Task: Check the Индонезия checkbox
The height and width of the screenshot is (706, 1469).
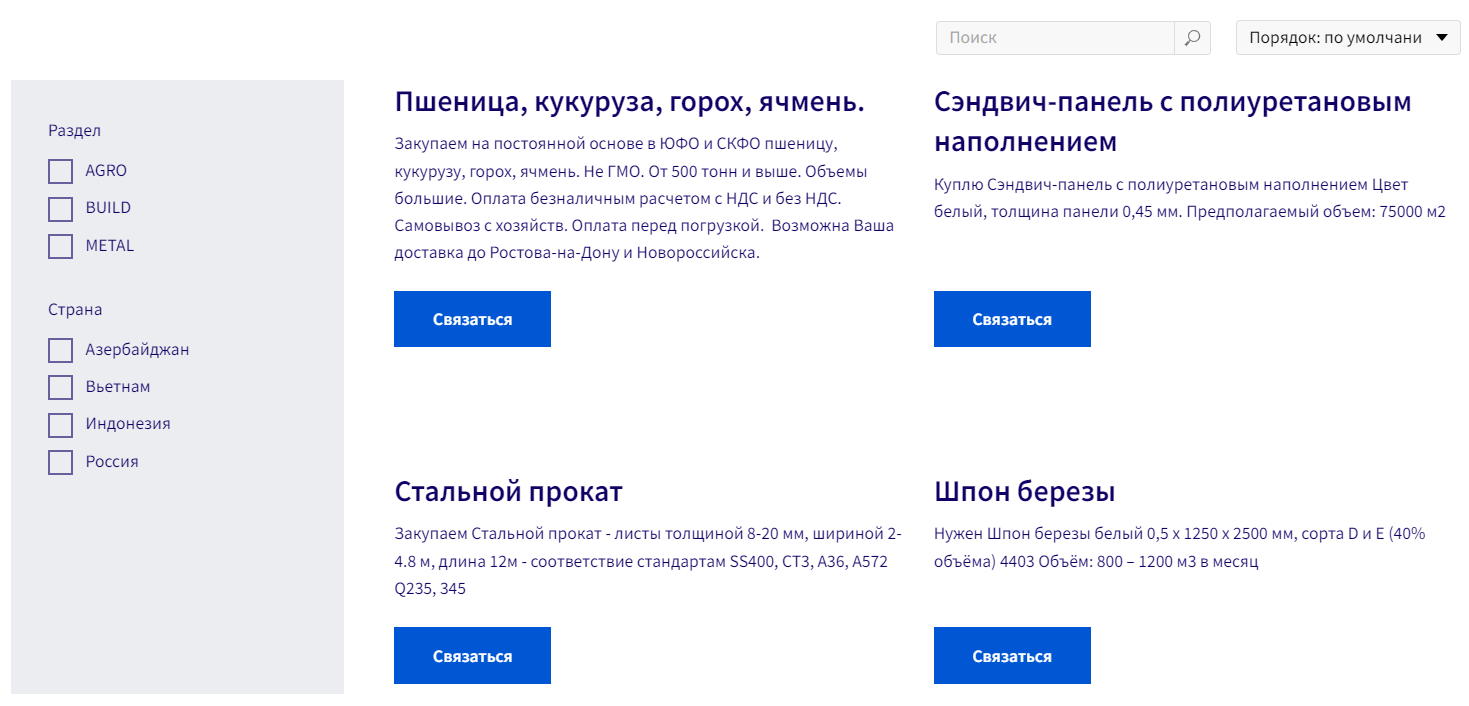Action: tap(61, 424)
